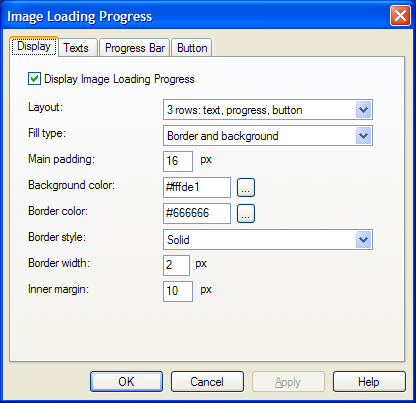Click the Background color hex field
The image size is (416, 403).
coord(197,187)
